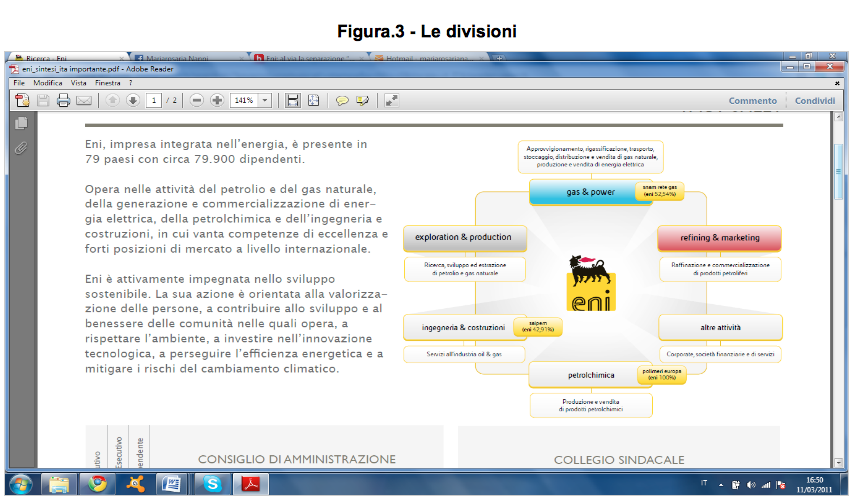This screenshot has height=504, width=856.
Task: Switch to Ricerca - Eni browser tab
Action: [68, 57]
